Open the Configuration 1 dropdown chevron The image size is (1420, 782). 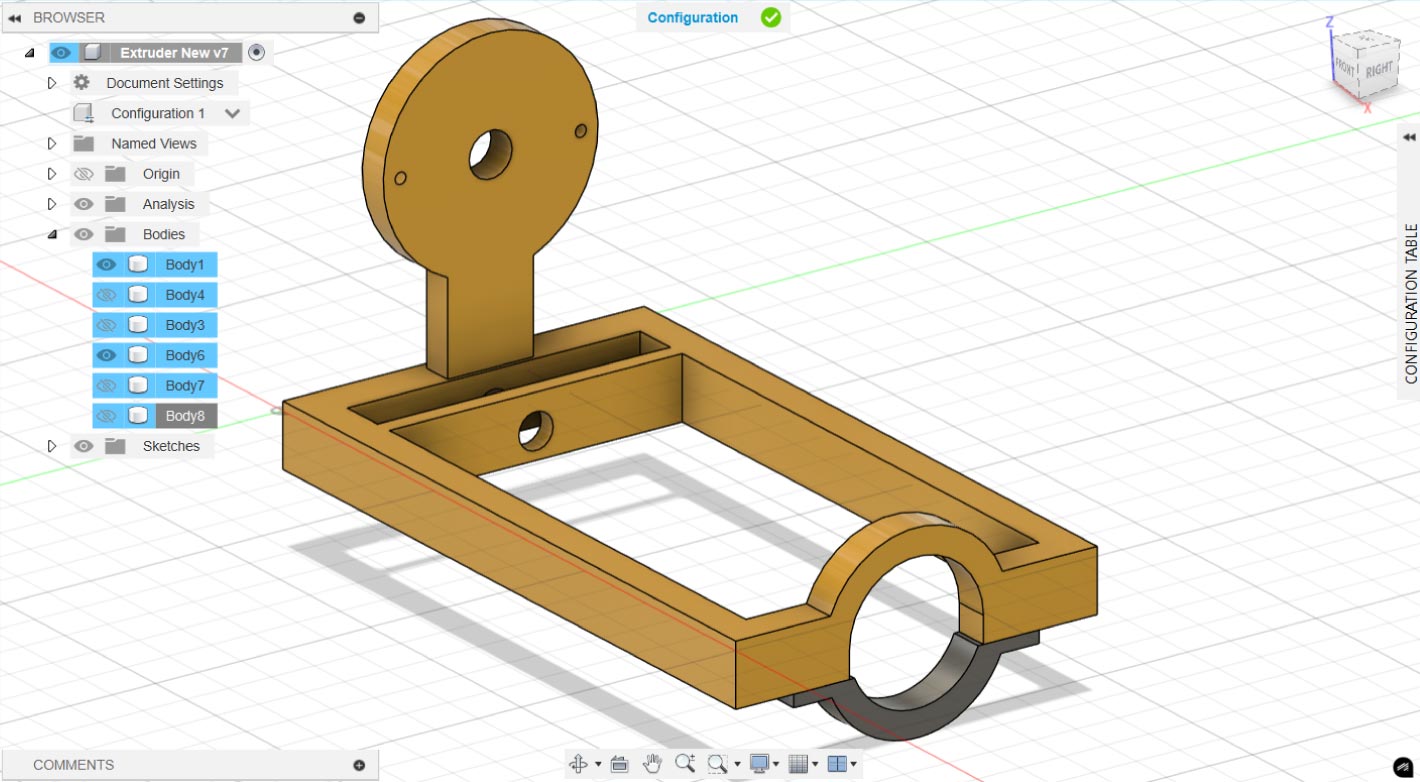pyautogui.click(x=232, y=113)
